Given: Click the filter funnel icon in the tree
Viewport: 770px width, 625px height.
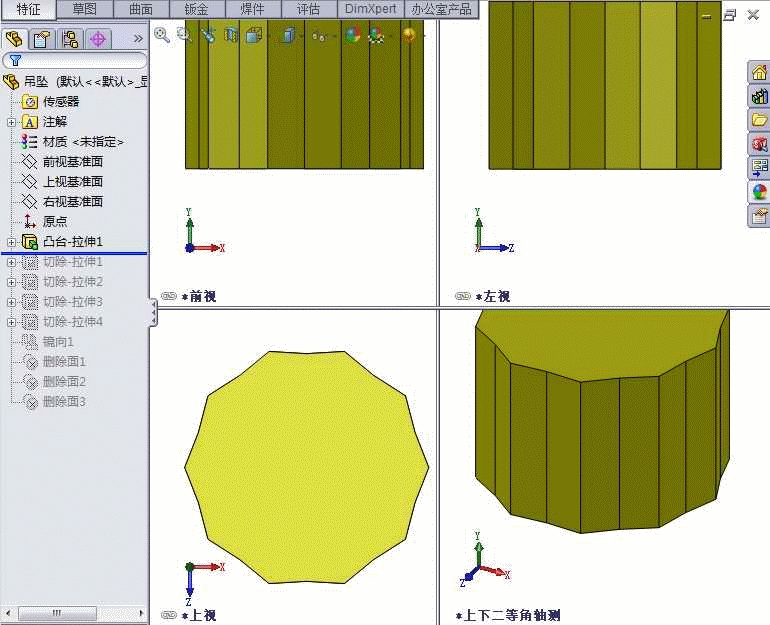Looking at the screenshot, I should [15, 60].
